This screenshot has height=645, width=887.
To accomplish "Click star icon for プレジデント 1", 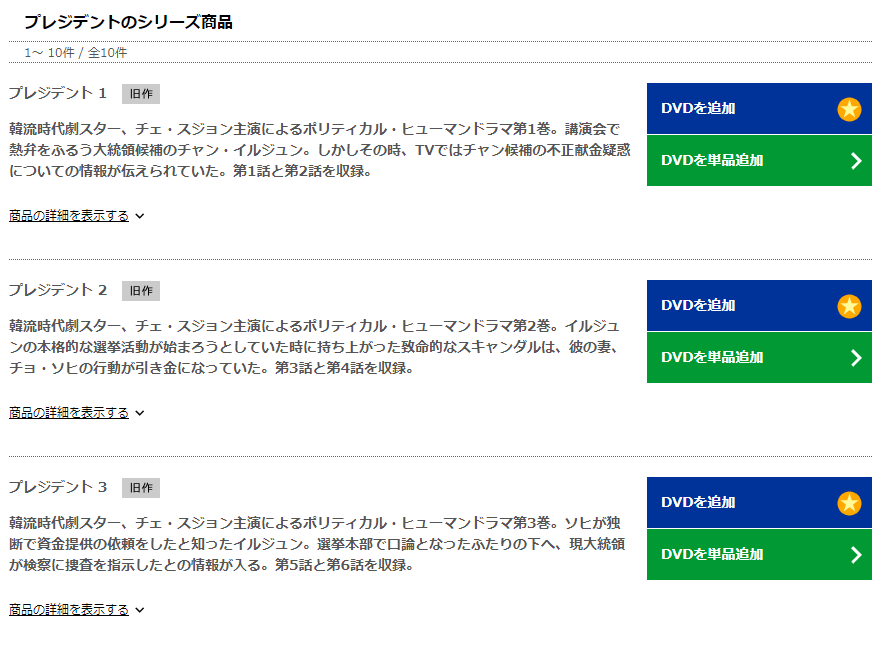I will (849, 109).
